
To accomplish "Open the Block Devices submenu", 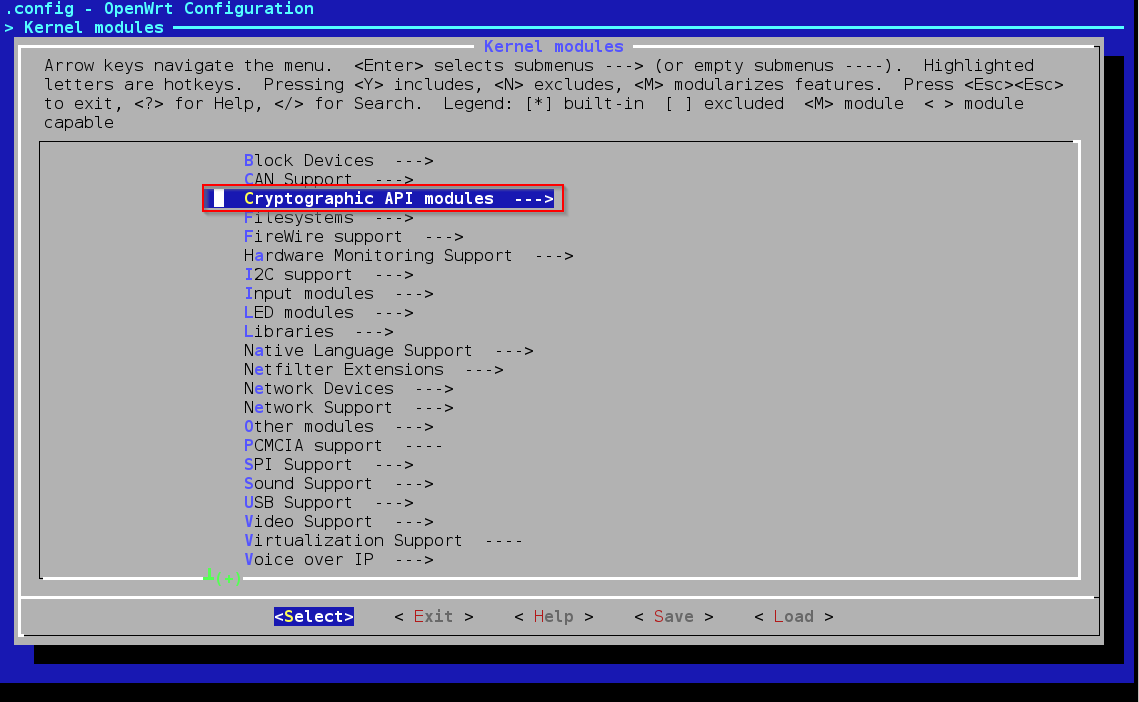I will 338,161.
